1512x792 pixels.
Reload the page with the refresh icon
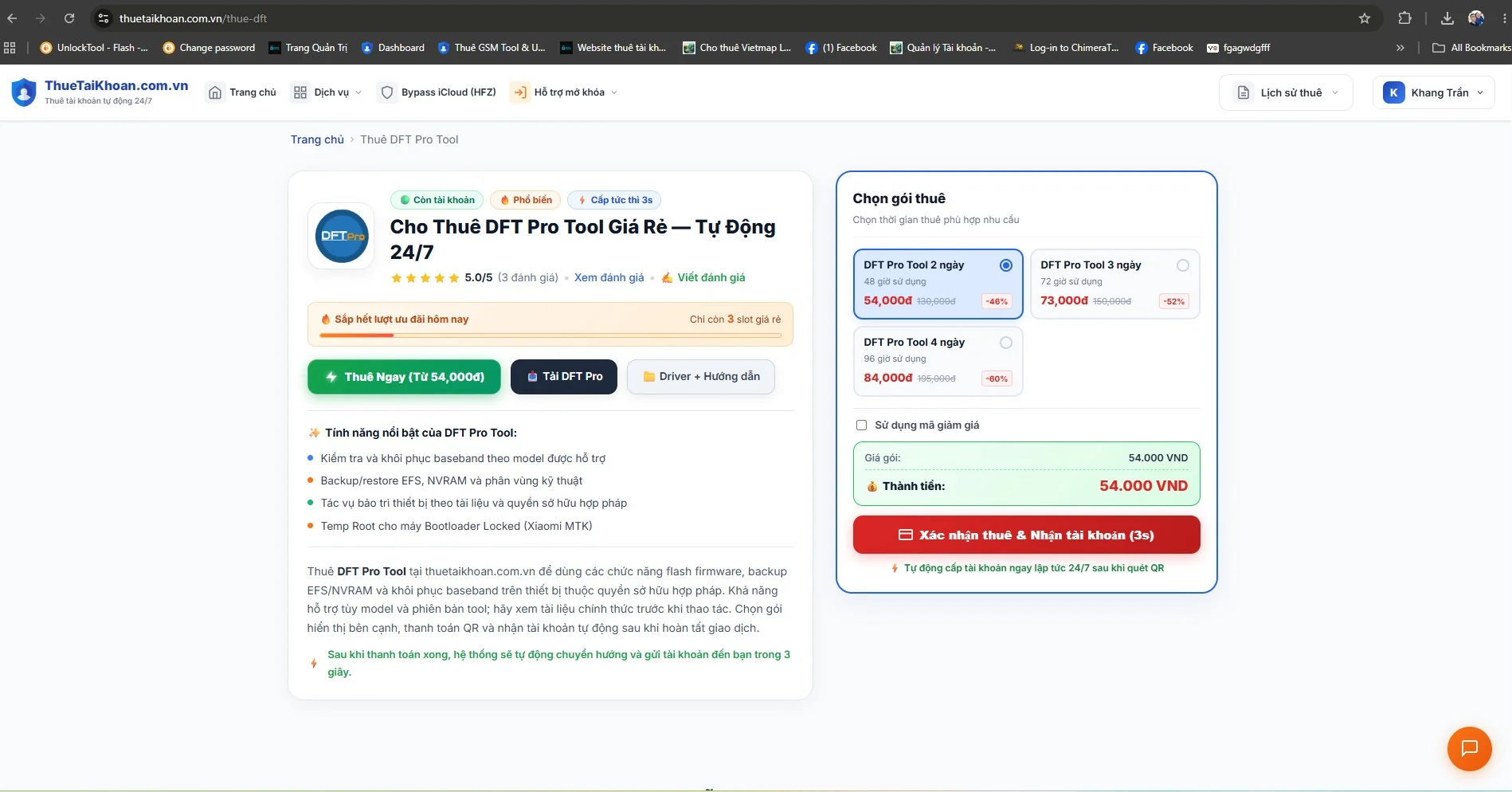[x=69, y=18]
